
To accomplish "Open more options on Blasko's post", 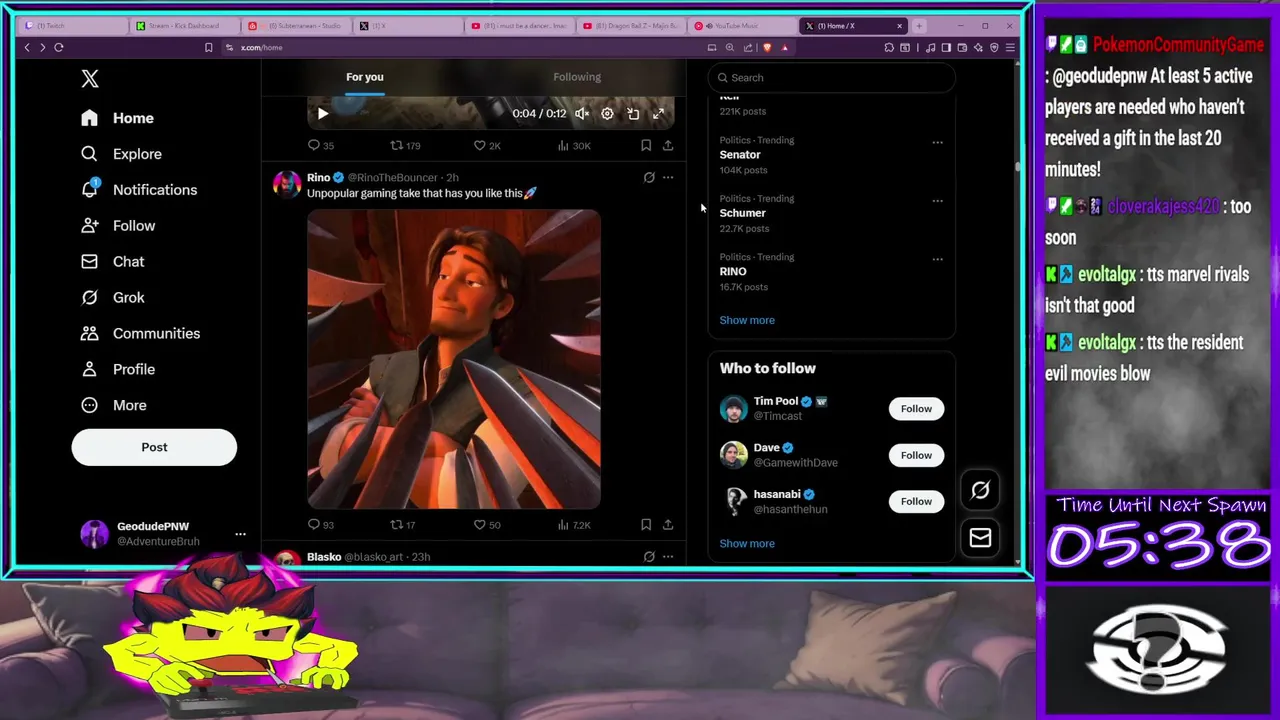I will pos(668,557).
